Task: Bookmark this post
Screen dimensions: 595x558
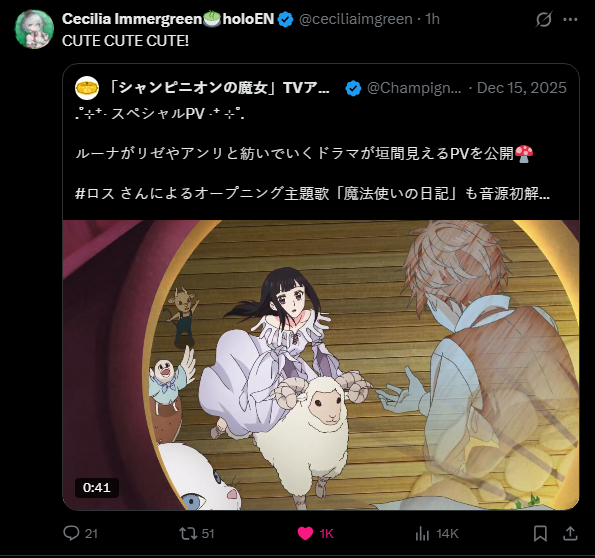Action: point(540,533)
